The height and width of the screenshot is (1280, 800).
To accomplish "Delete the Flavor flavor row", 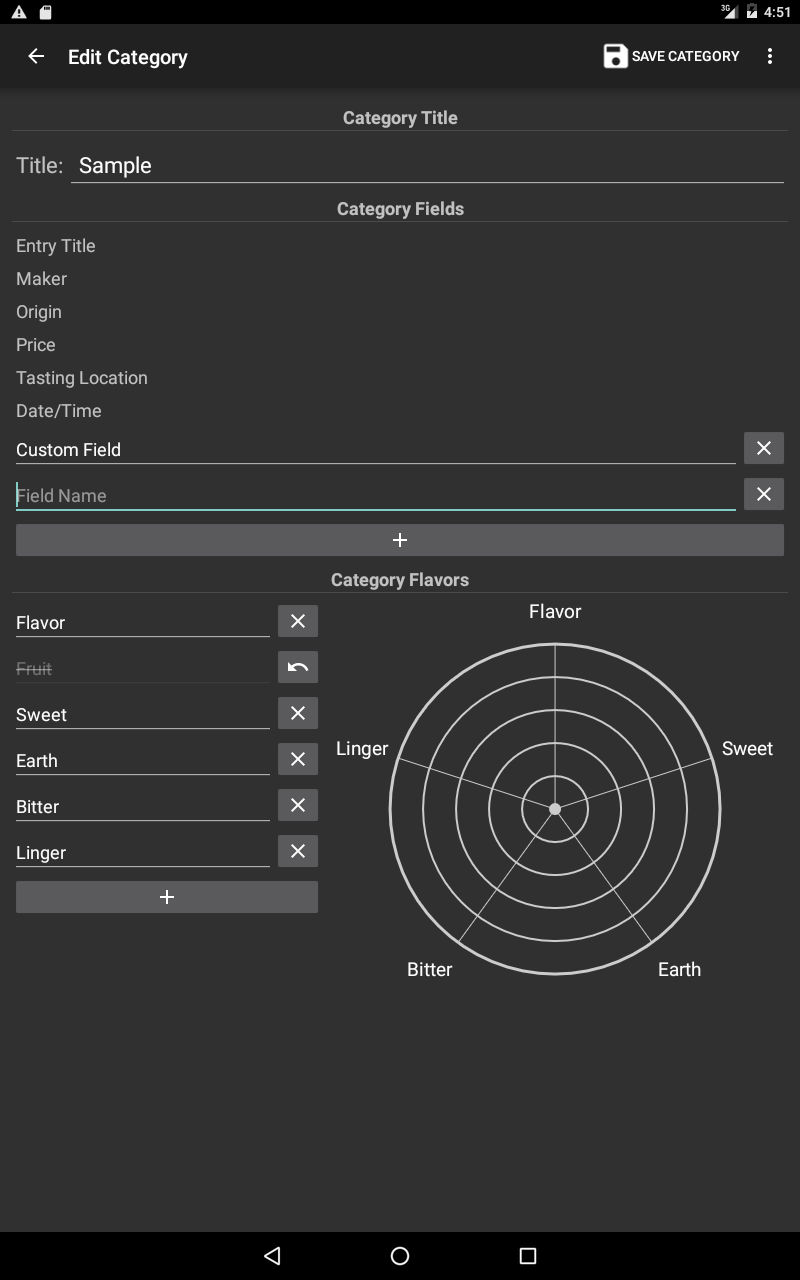I will [x=297, y=622].
